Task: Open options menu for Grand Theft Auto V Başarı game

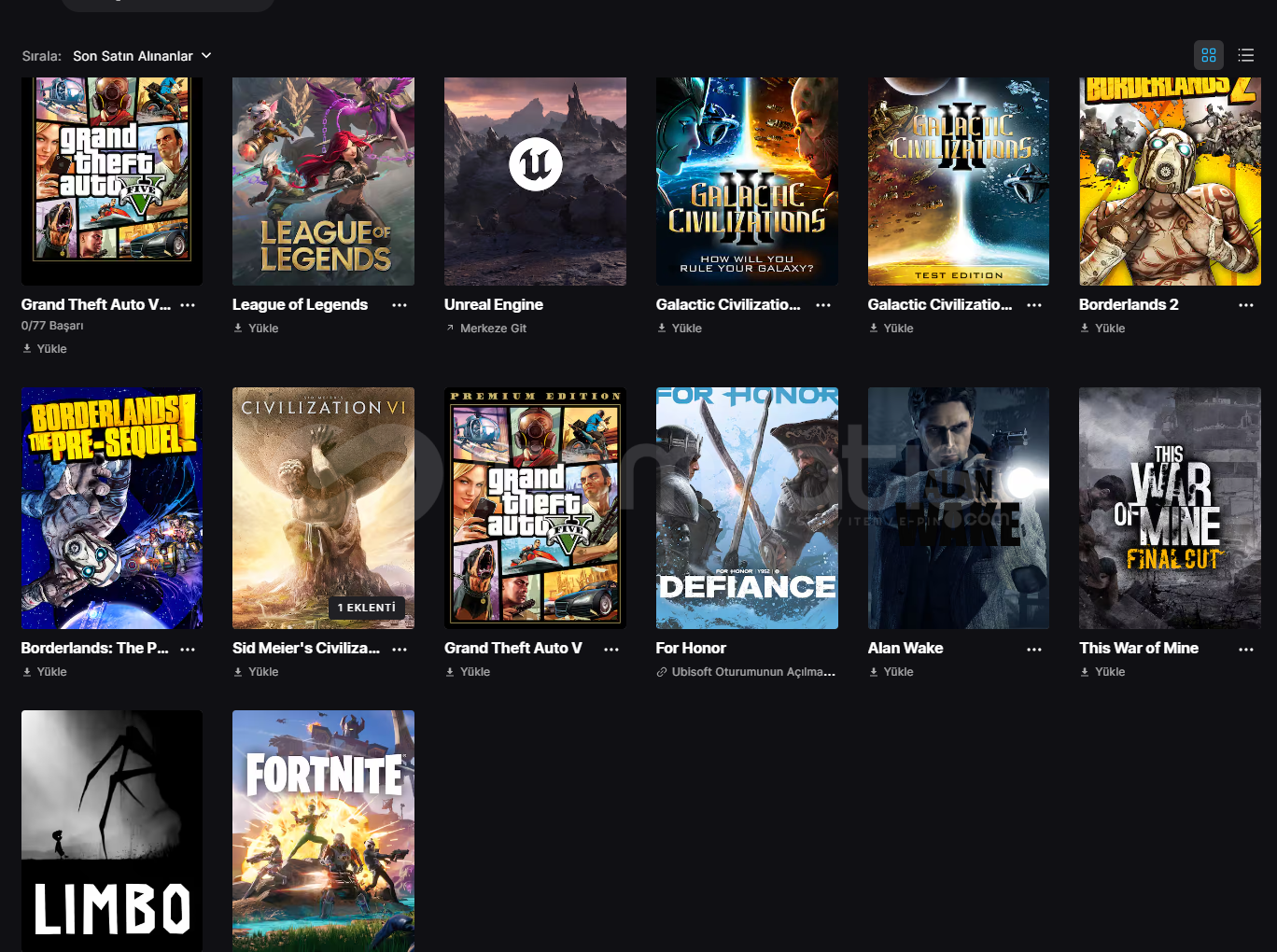Action: tap(188, 305)
